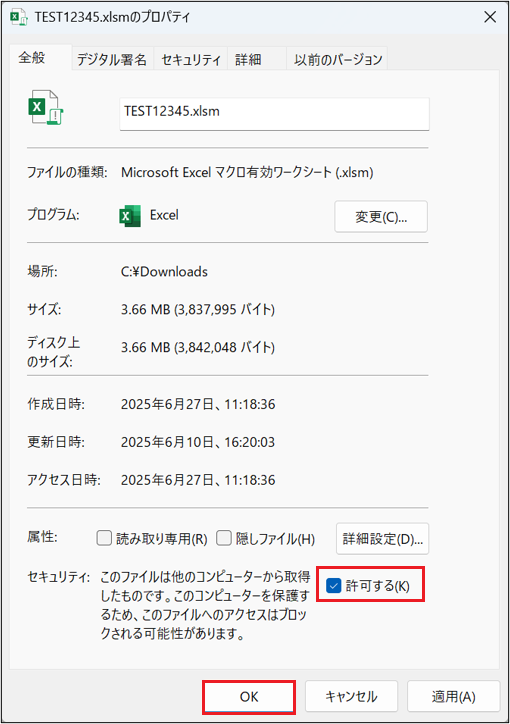The image size is (510, 724).
Task: Click the ファイルの種類: label
Action: click(x=67, y=172)
